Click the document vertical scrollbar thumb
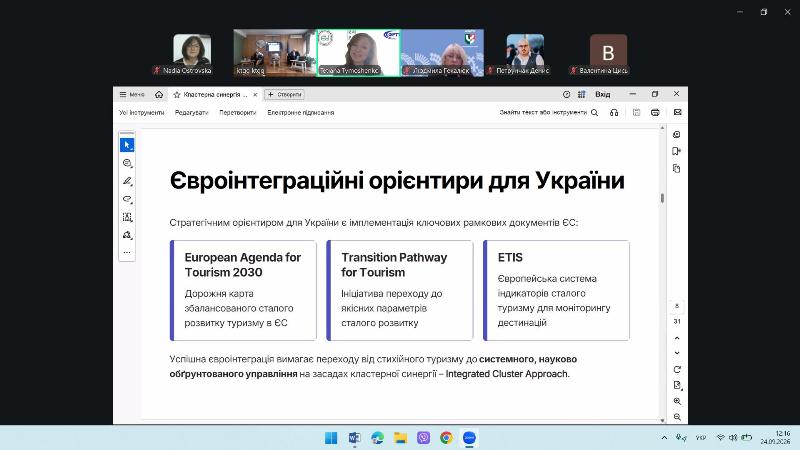Screen dimensions: 800x450 pos(662,198)
